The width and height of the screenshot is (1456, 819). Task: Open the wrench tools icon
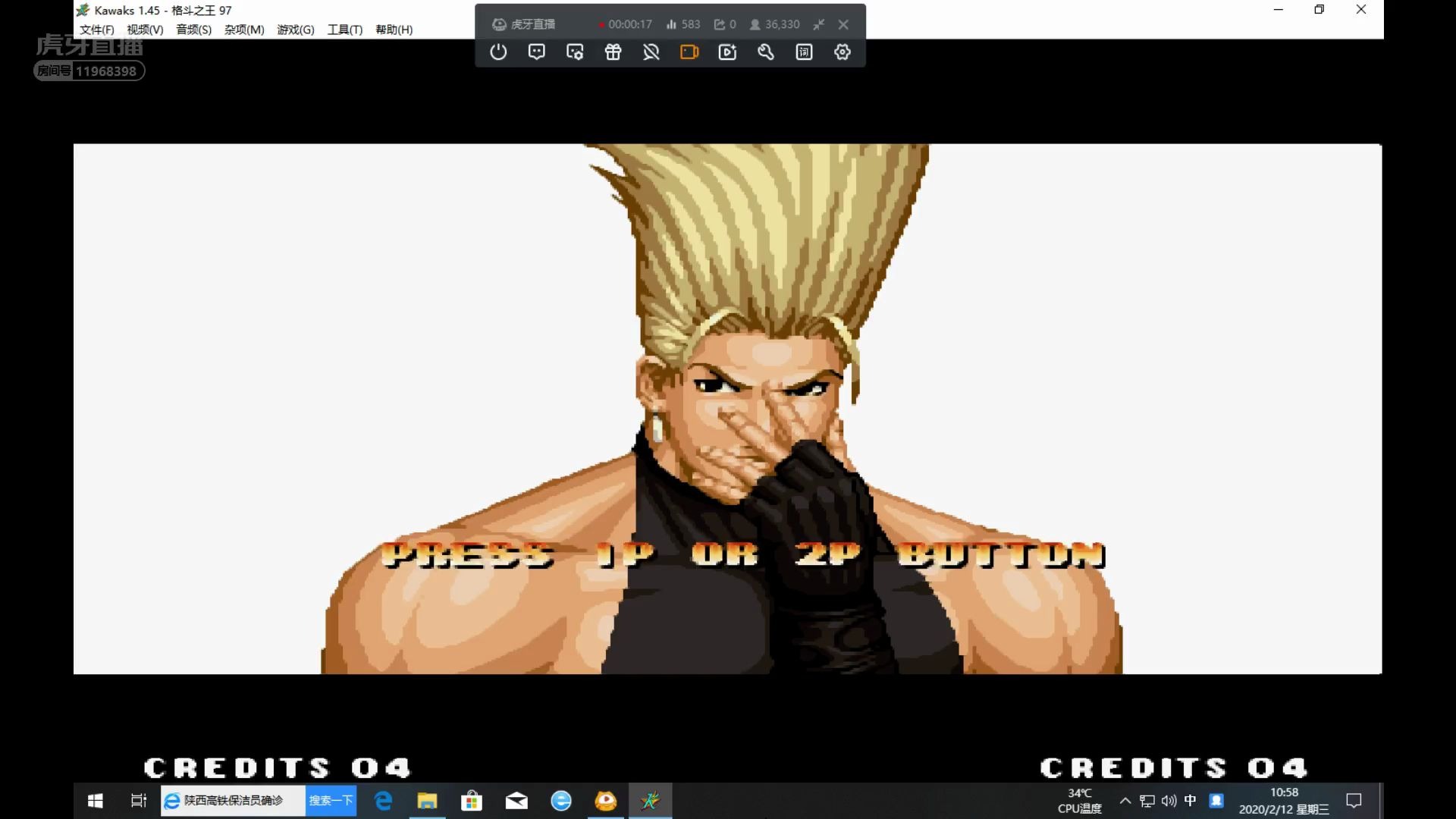[x=766, y=52]
